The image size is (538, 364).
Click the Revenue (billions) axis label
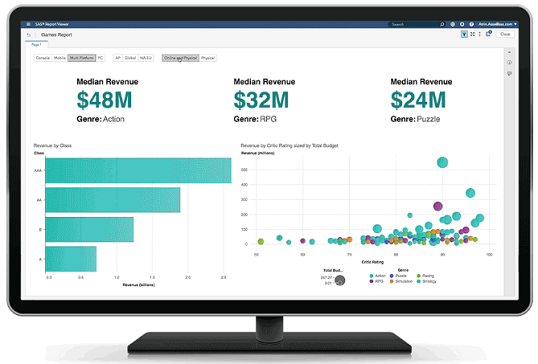coord(139,285)
